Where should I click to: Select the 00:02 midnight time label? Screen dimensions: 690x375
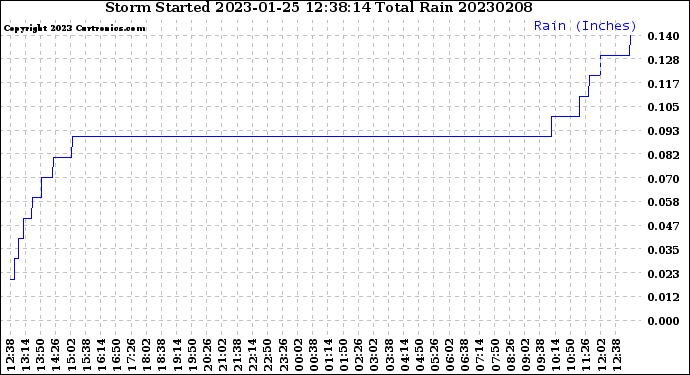(x=297, y=355)
